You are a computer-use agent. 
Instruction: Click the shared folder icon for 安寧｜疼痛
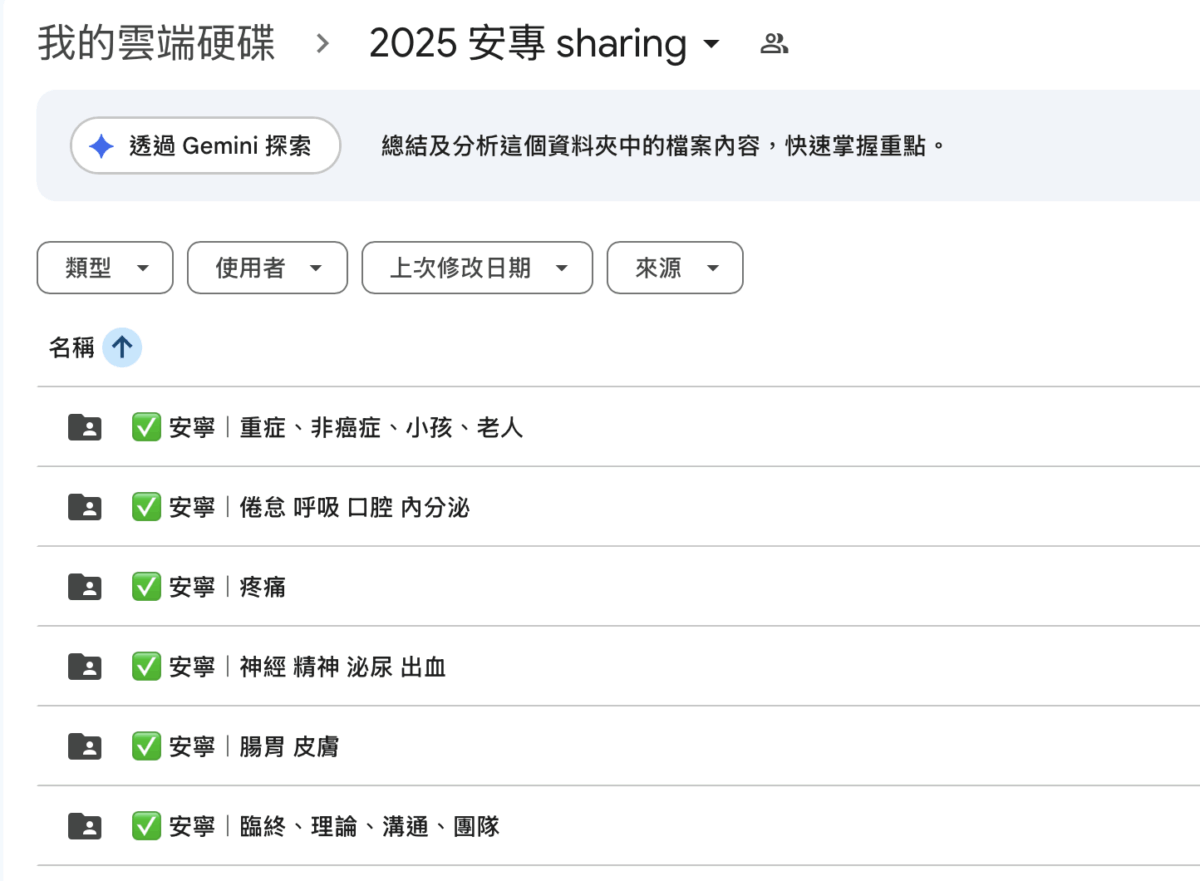click(85, 587)
